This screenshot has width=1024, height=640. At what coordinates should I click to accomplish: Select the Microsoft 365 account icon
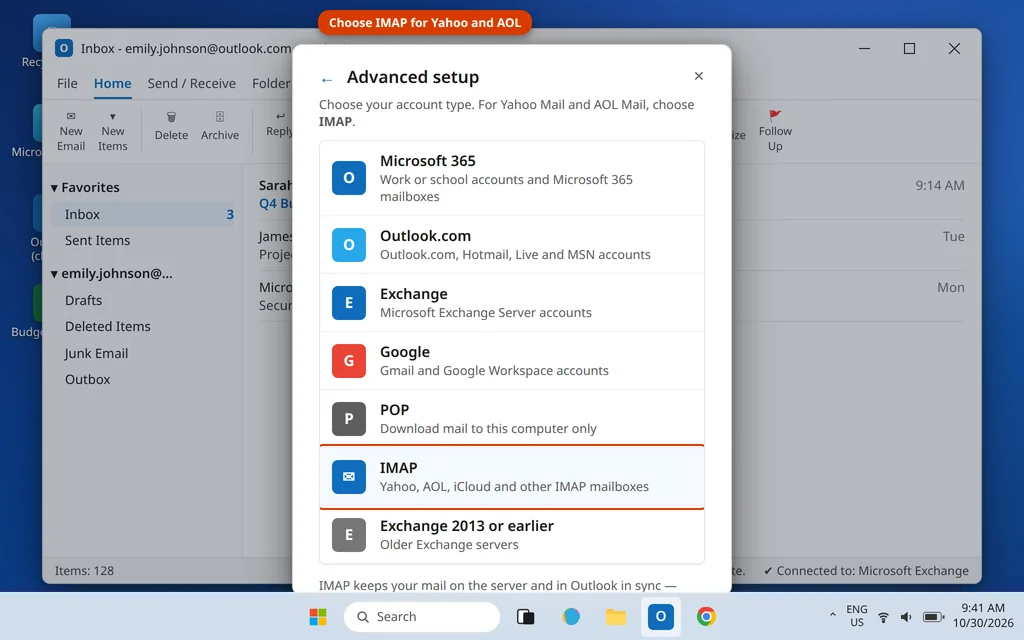(x=349, y=178)
